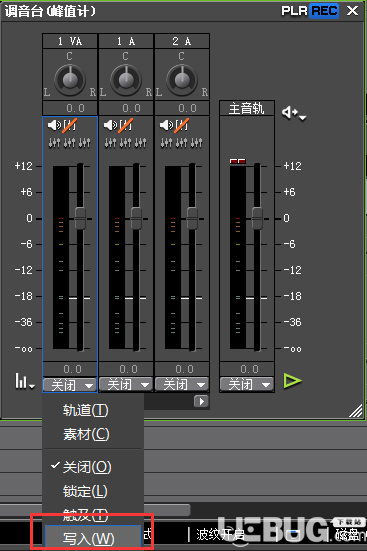Screen dimensions: 367x551
Task: Click the volume value field under master track
Action: pyautogui.click(x=247, y=369)
